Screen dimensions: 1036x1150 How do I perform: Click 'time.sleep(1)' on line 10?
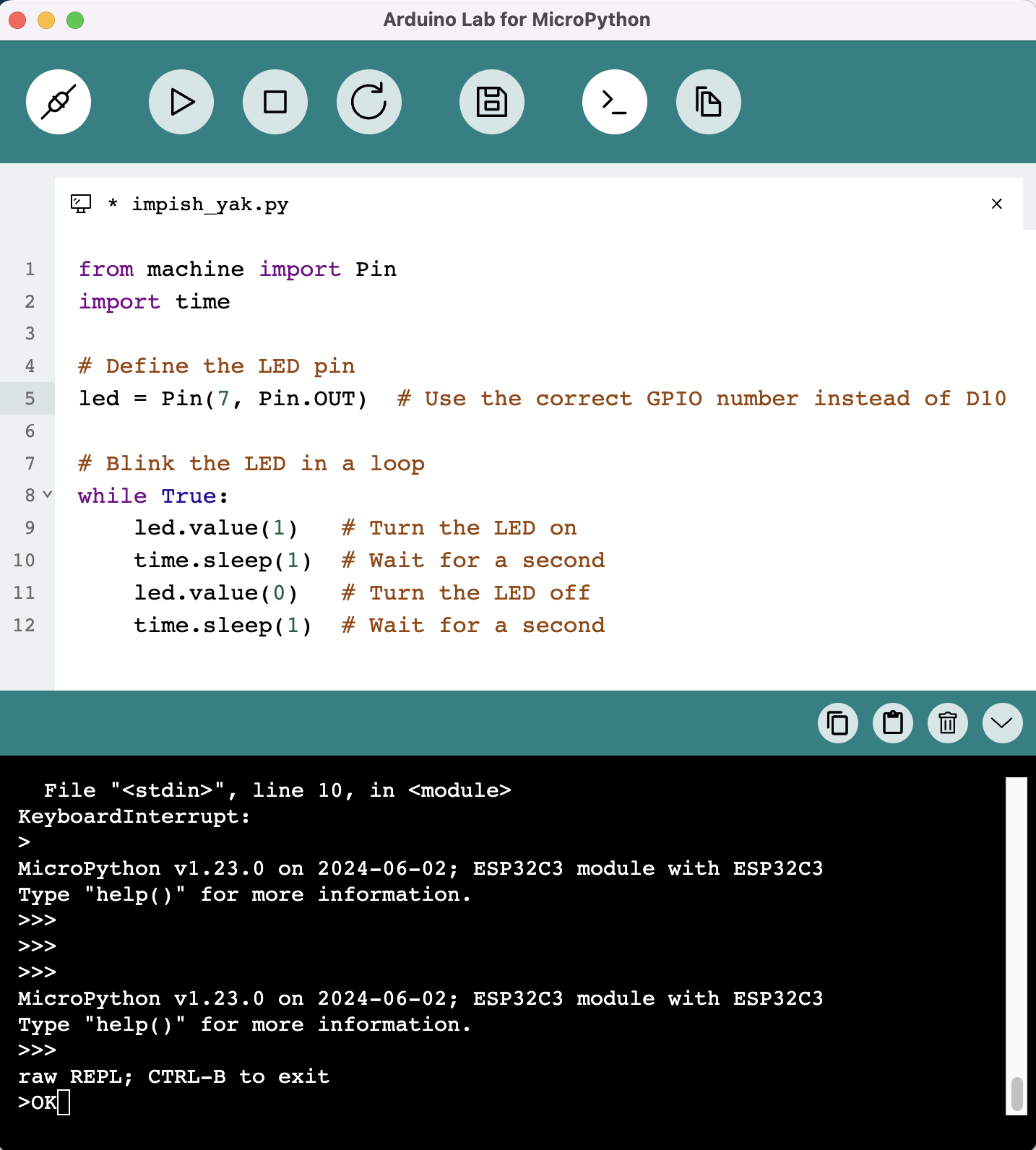coord(223,561)
